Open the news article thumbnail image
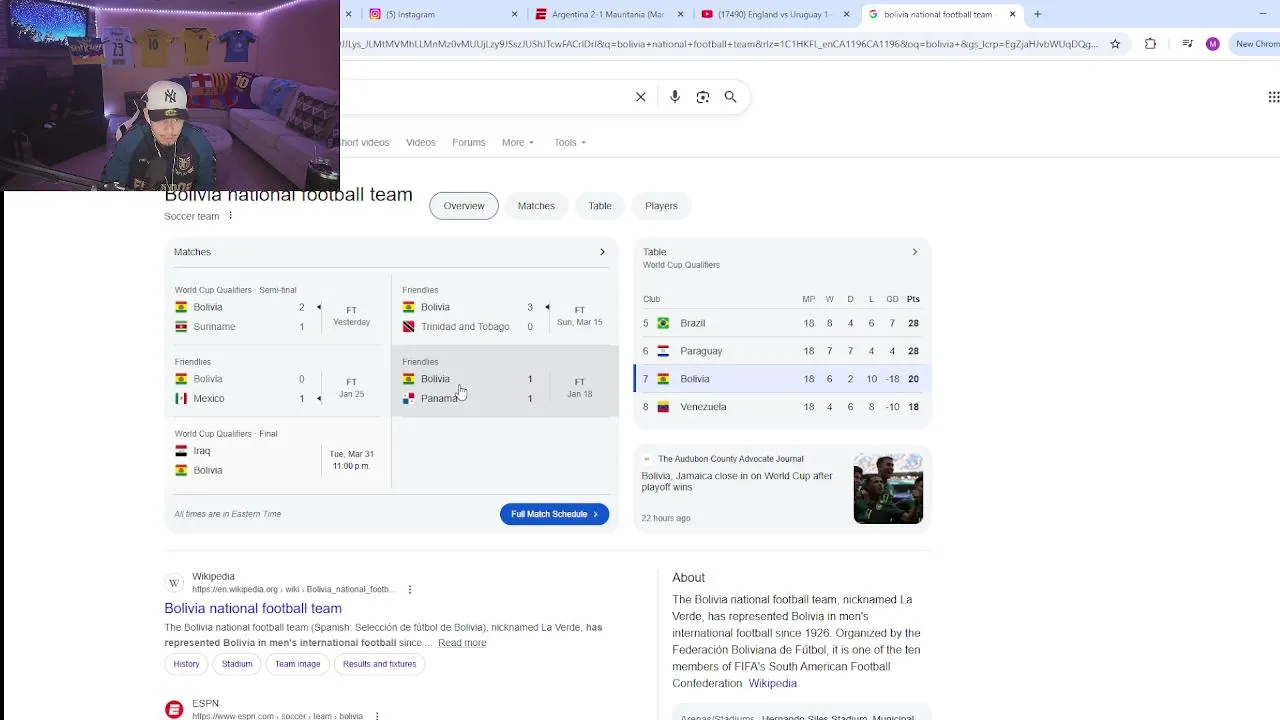Image resolution: width=1280 pixels, height=720 pixels. (x=888, y=489)
